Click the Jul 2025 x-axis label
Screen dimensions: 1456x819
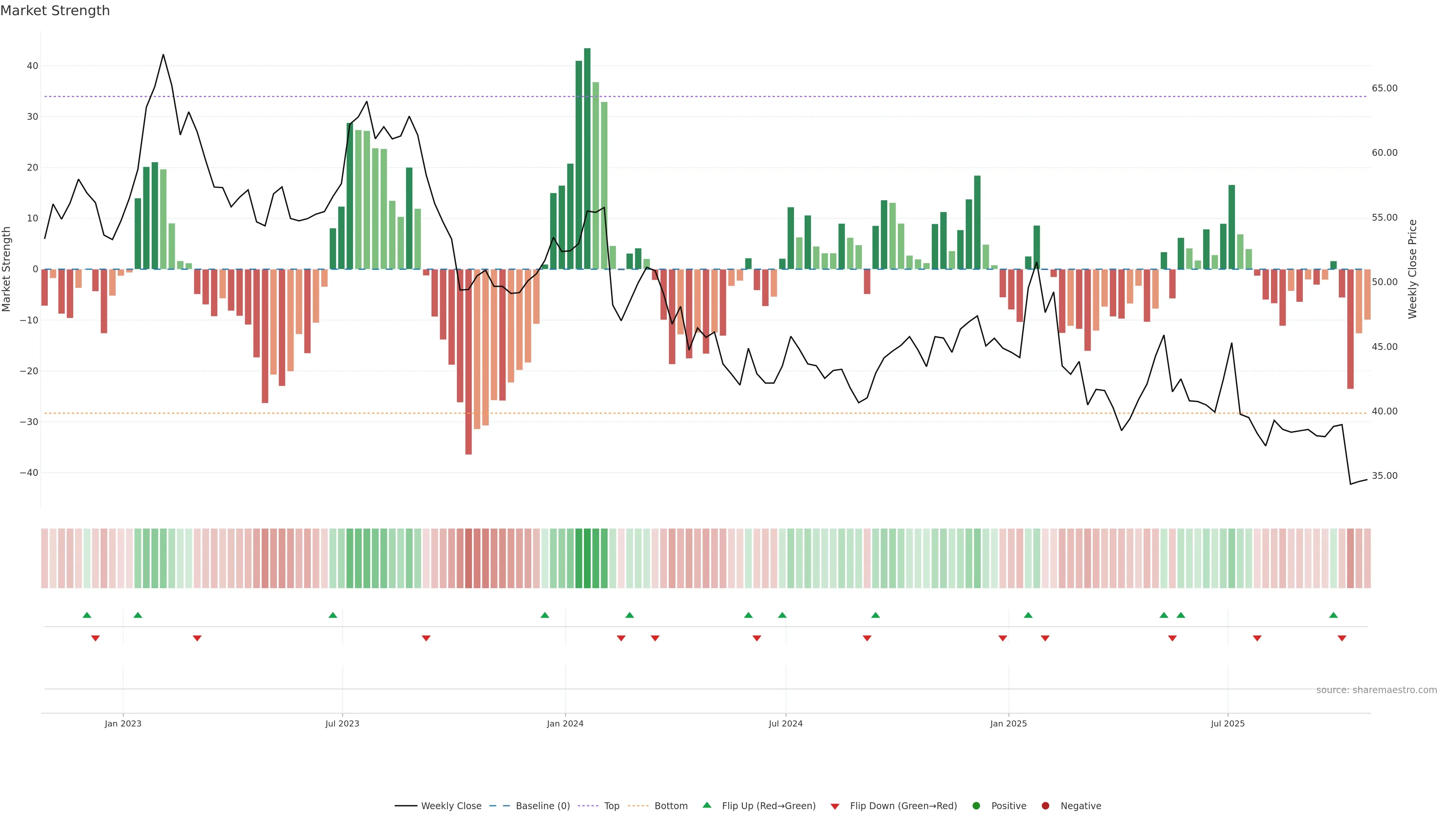pos(1228,723)
